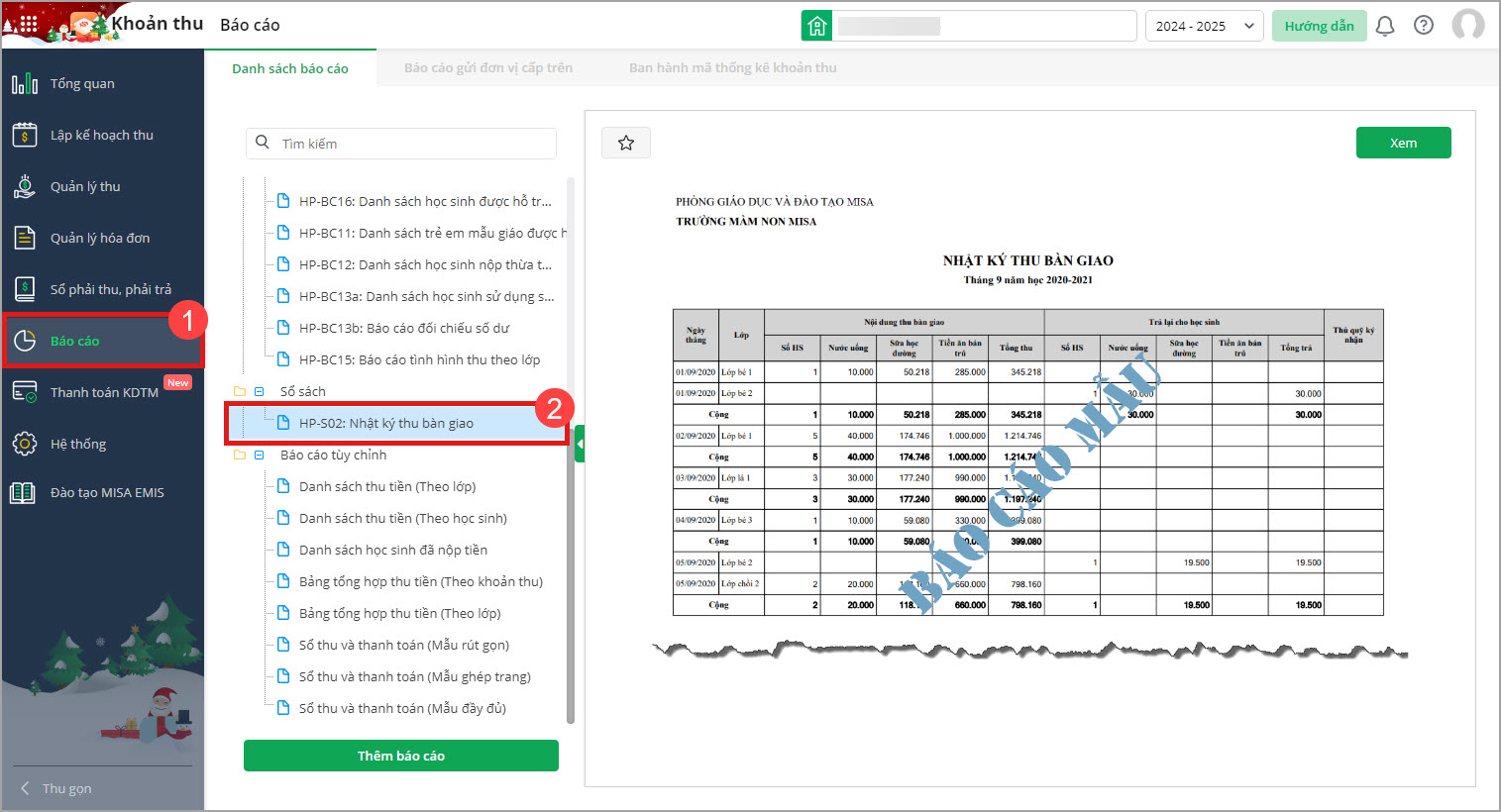Screen dimensions: 1501x812
Task: Switch to Danh sách báo cáo tab
Action: pyautogui.click(x=290, y=68)
